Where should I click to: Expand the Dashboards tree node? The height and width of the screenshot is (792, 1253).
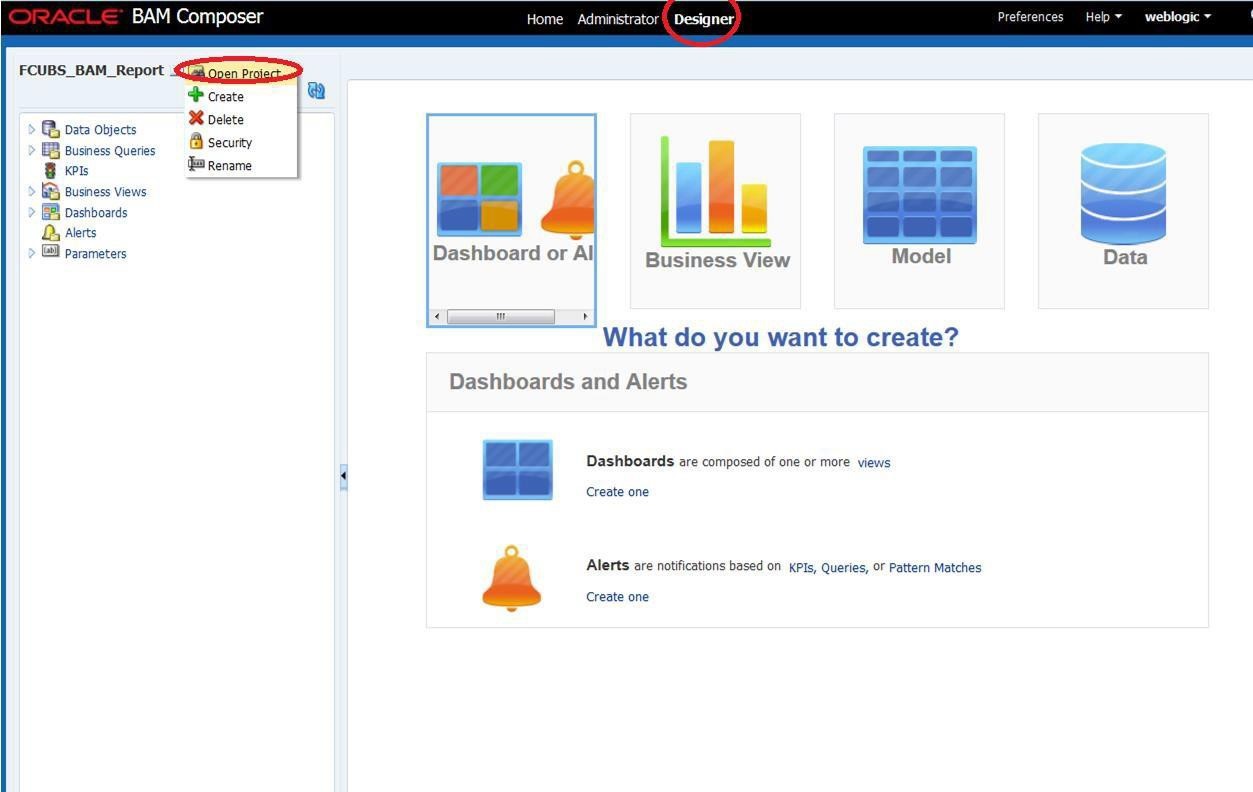[32, 212]
